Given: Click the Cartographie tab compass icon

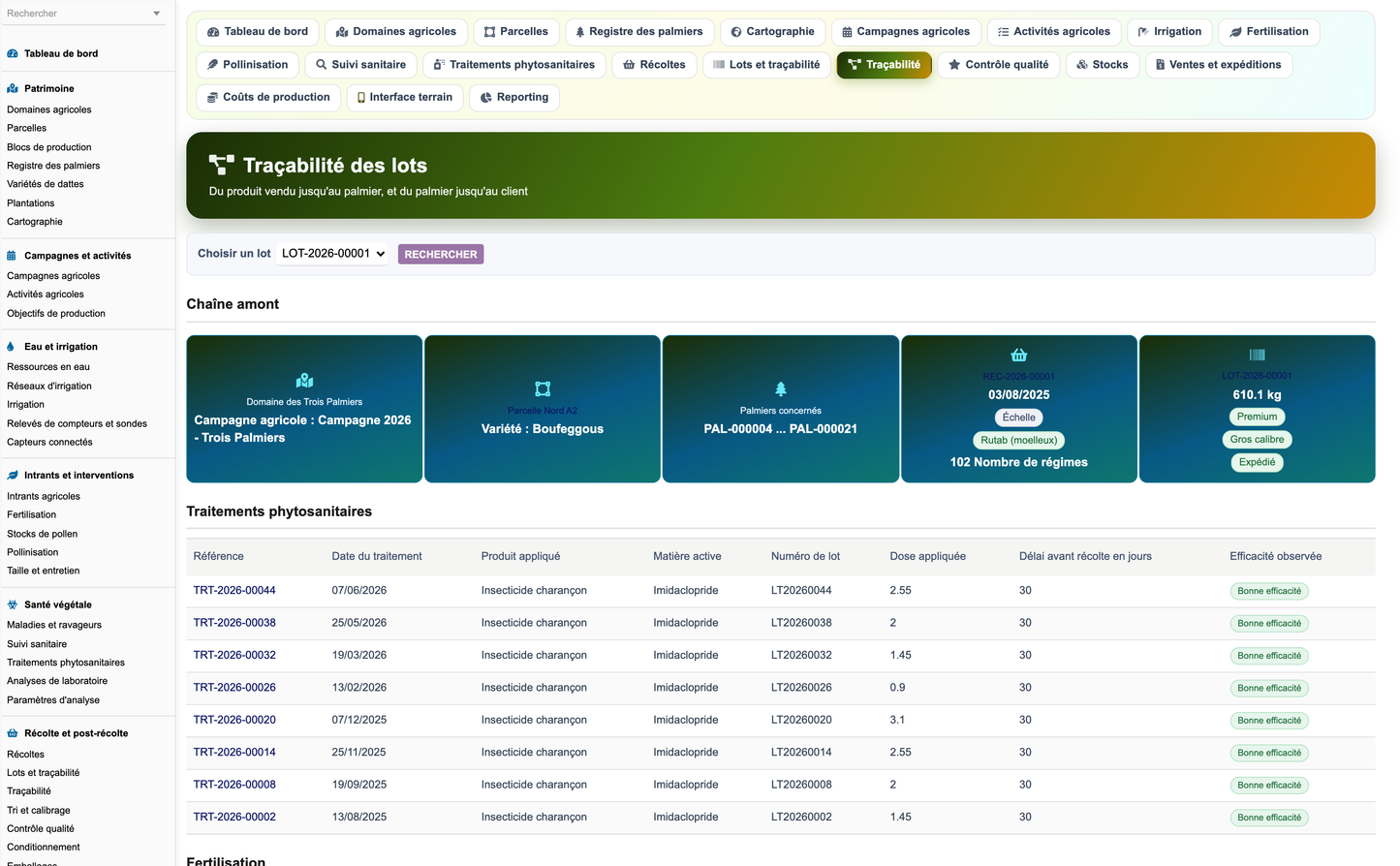Looking at the screenshot, I should (736, 32).
